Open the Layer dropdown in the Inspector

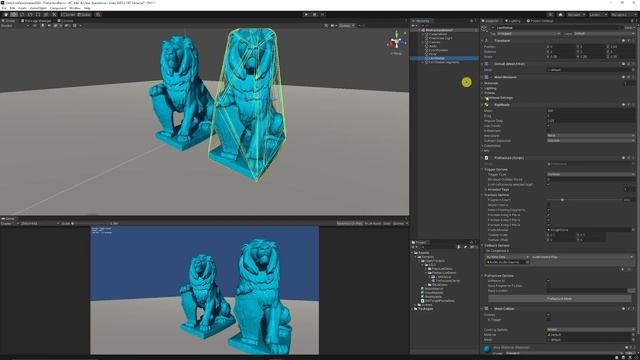(x=603, y=34)
